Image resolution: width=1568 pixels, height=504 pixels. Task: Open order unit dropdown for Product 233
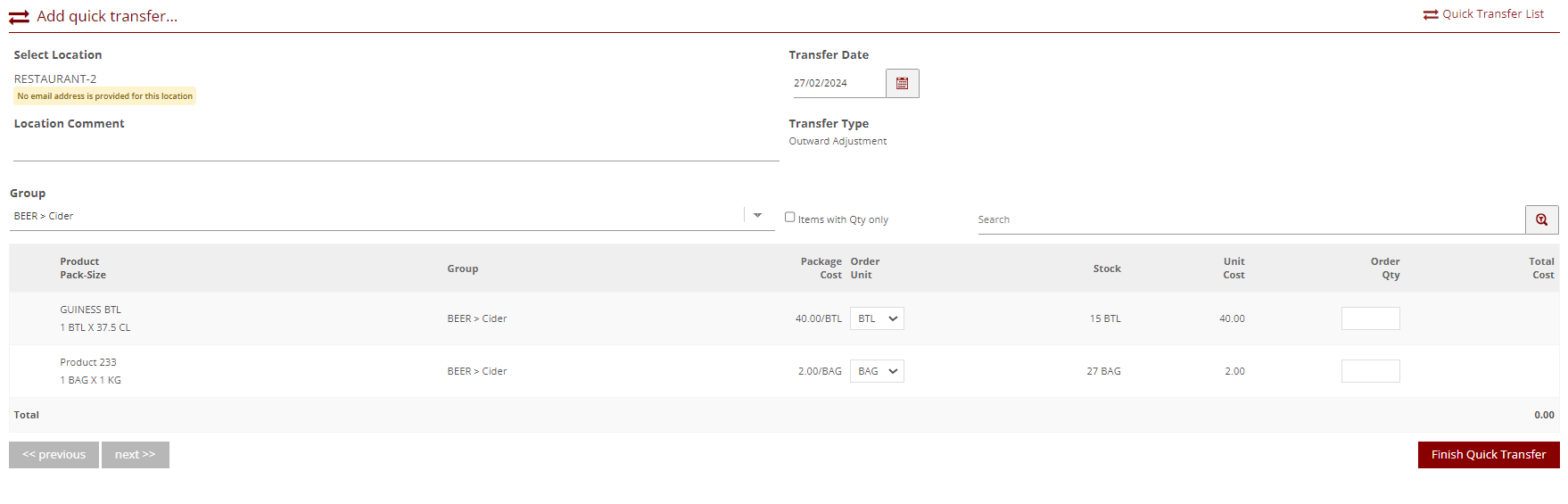click(x=877, y=371)
